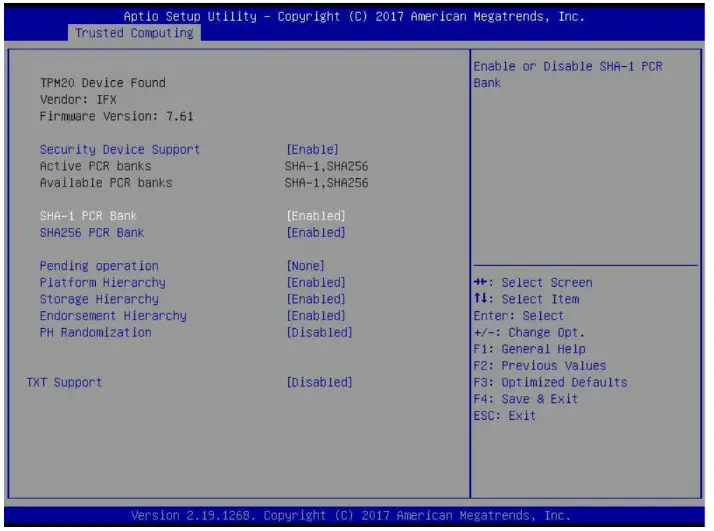This screenshot has width=714, height=531.
Task: Click the 'F1: General Help' hint
Action: (x=530, y=349)
